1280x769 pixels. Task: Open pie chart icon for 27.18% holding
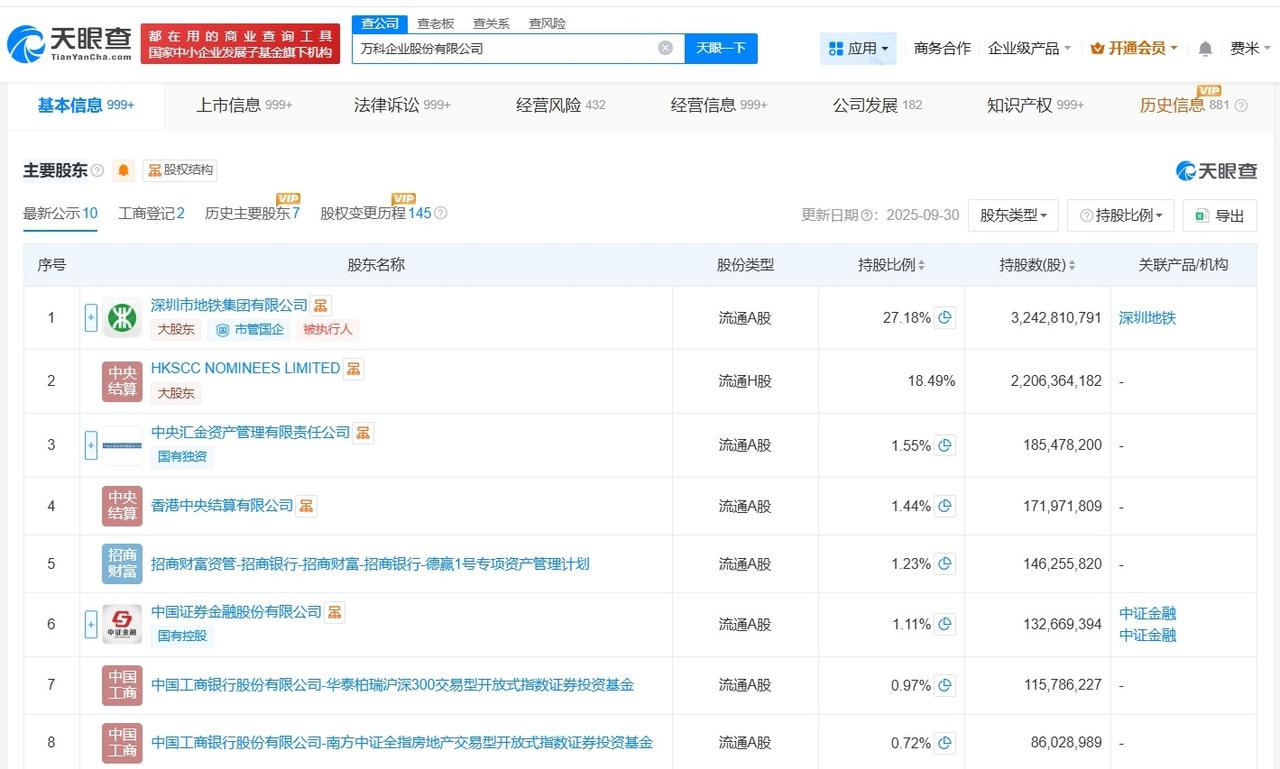click(945, 318)
